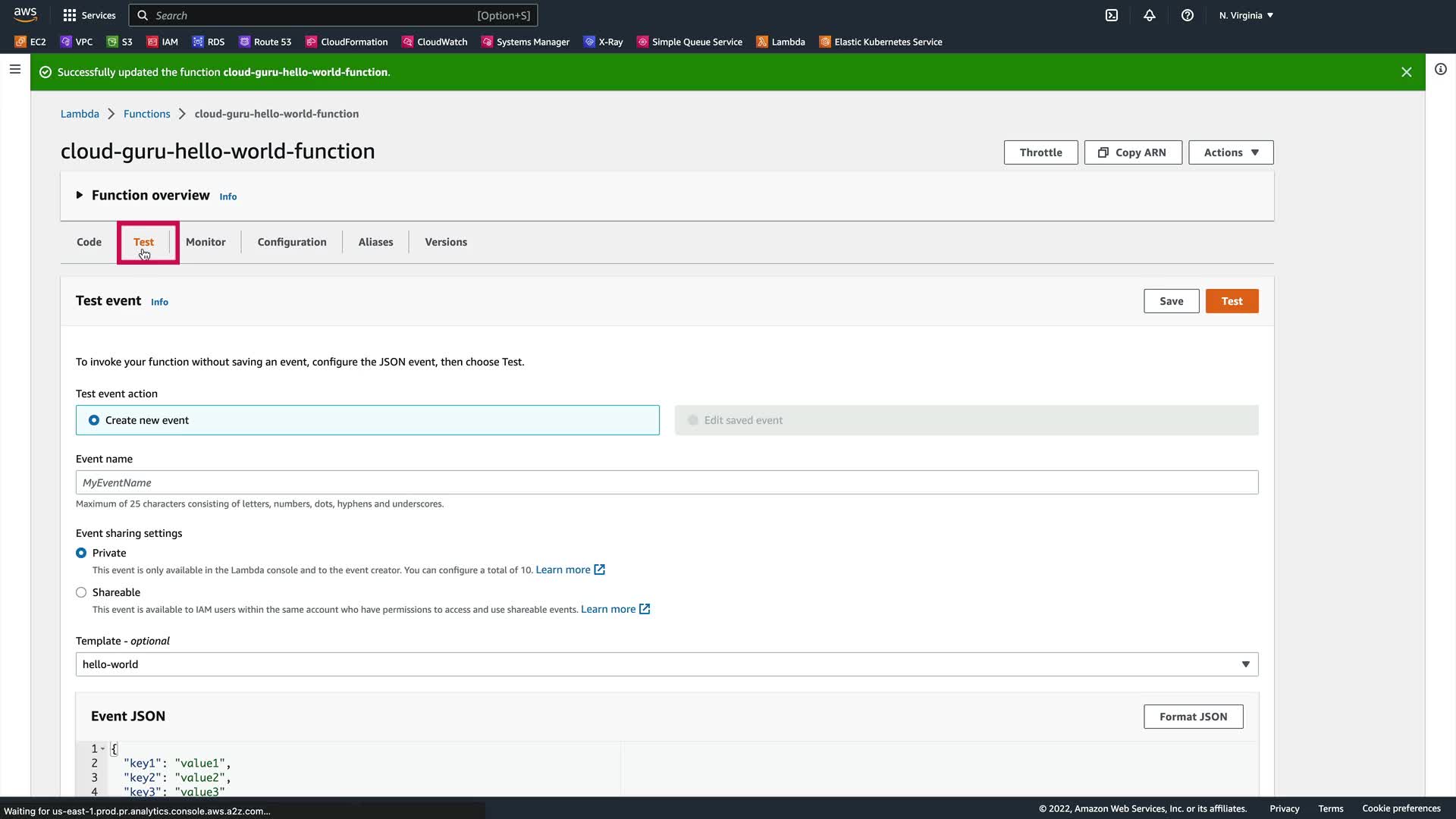Click the Format JSON button
This screenshot has height=819, width=1456.
[x=1193, y=717]
